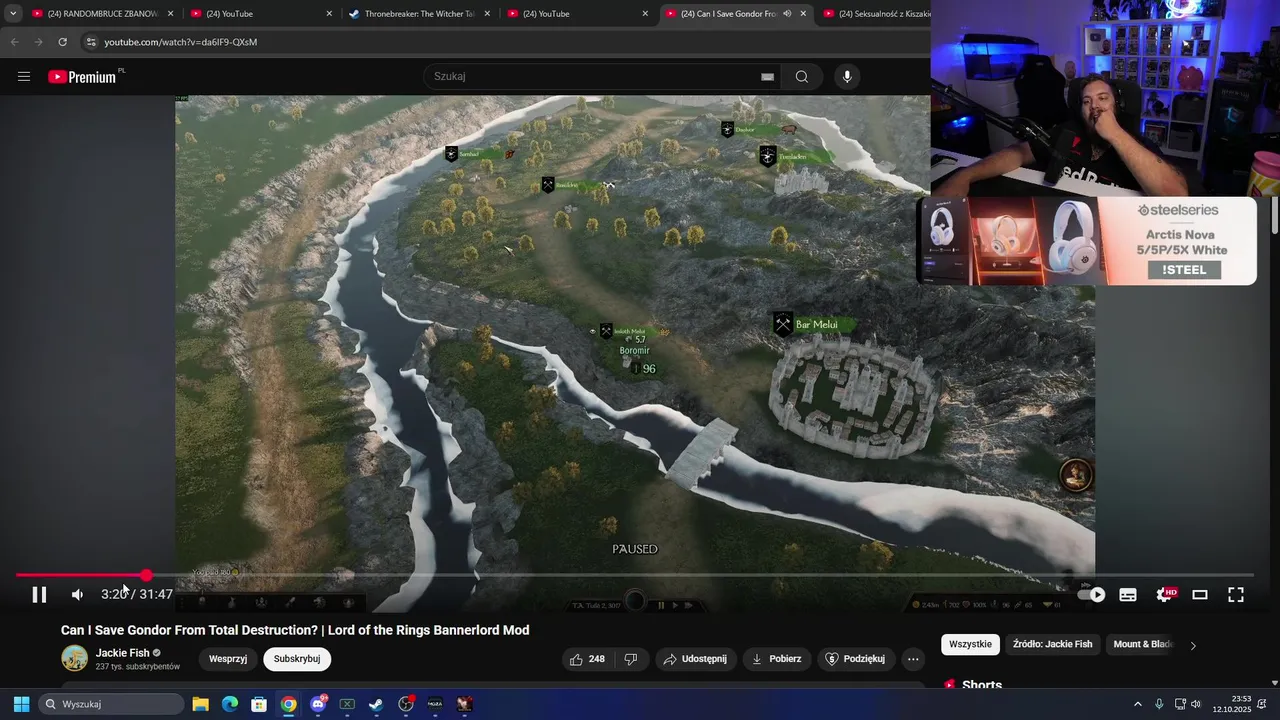Click the Wyszukaj taskbar search box
The width and height of the screenshot is (1280, 720).
(110, 704)
